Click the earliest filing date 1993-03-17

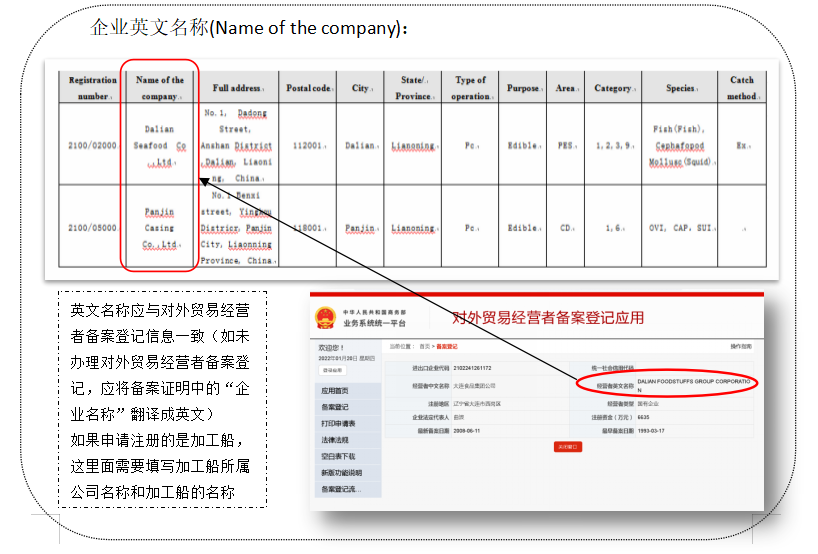[651, 431]
